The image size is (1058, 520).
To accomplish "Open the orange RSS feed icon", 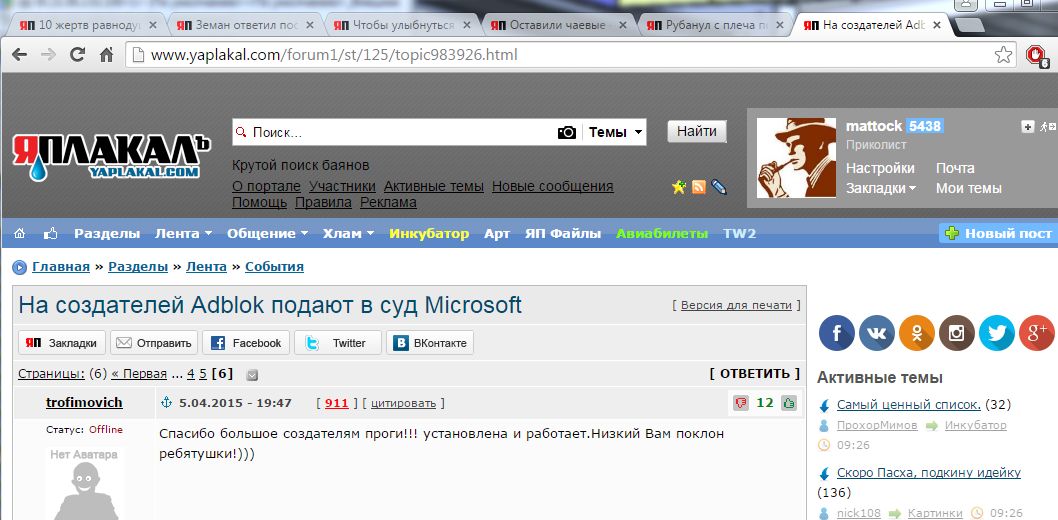I will [699, 187].
